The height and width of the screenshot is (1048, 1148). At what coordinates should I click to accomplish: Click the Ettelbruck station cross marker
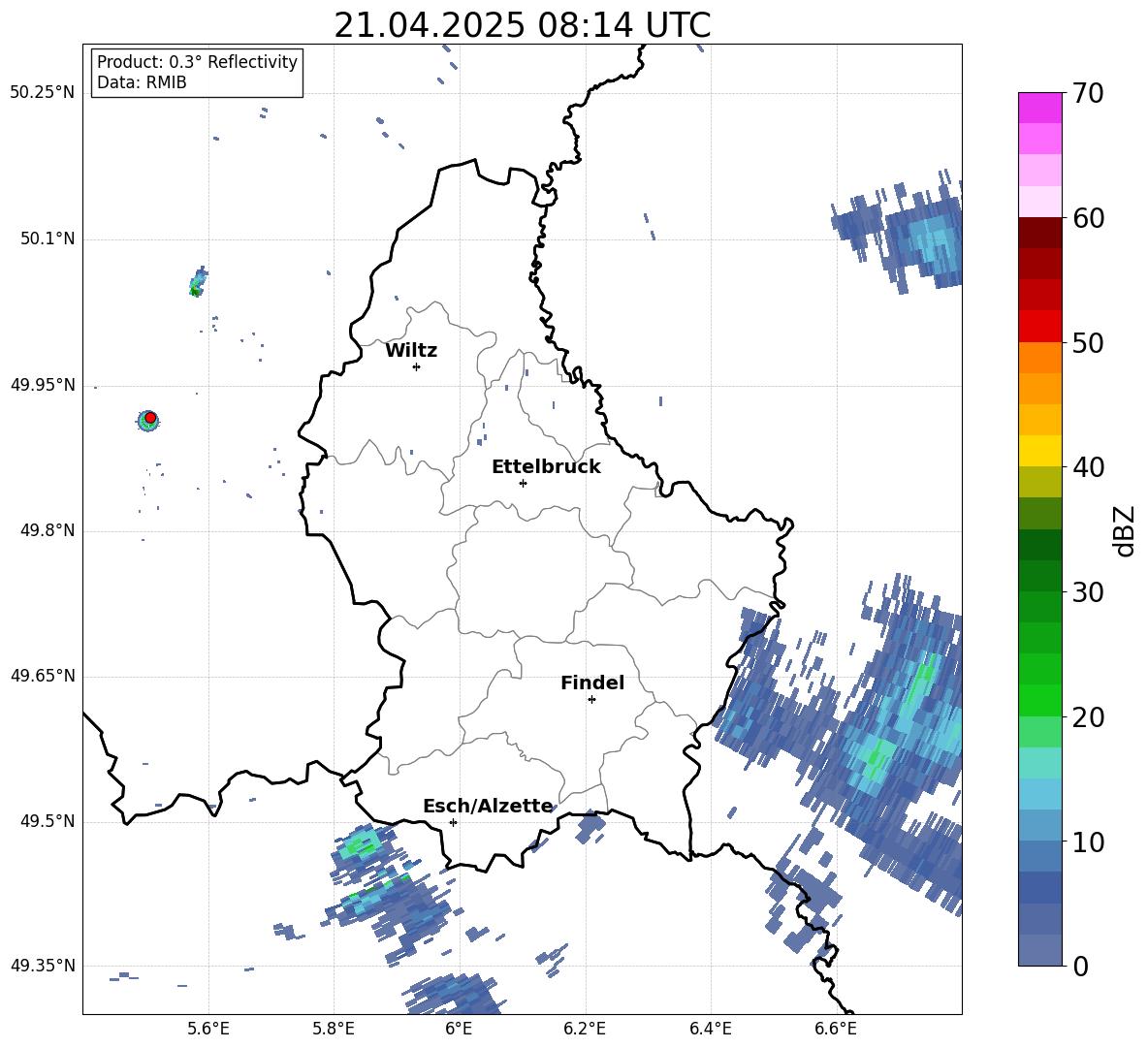(523, 483)
